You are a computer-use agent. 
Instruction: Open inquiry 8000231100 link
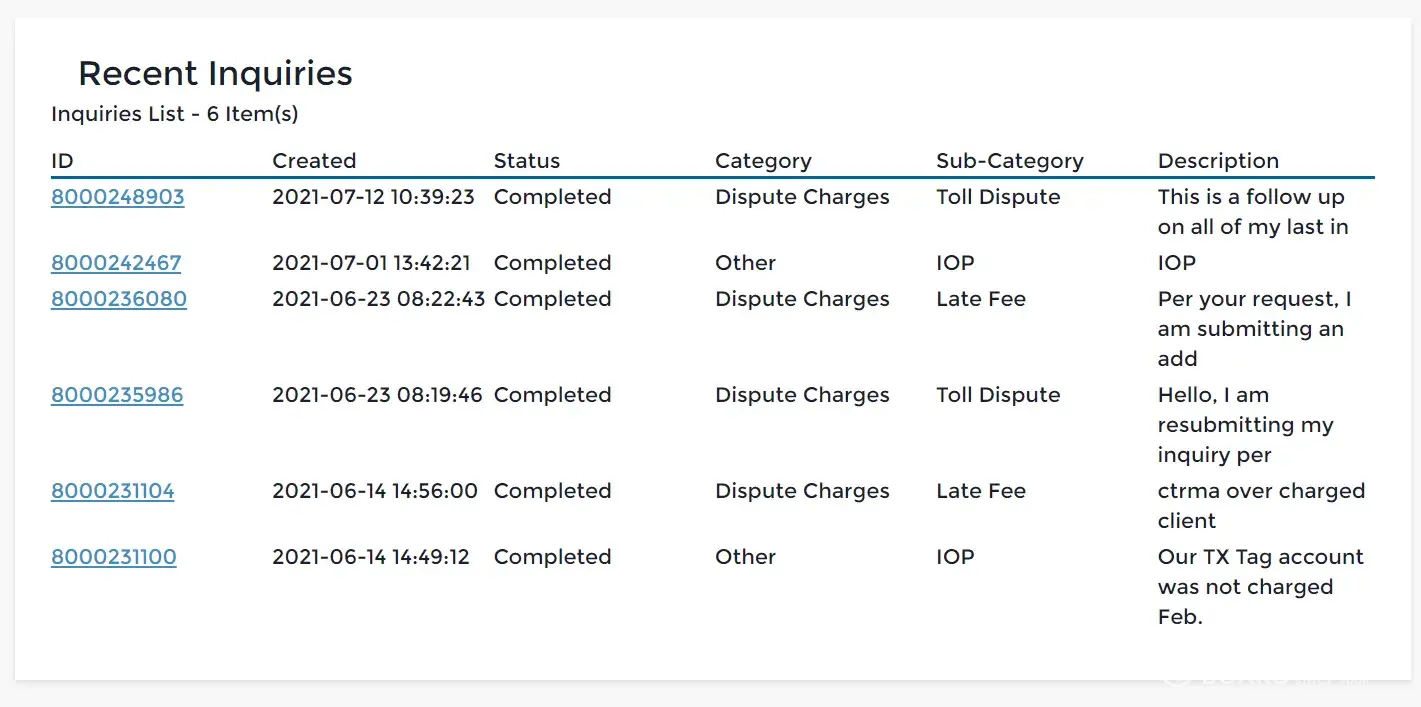click(x=113, y=557)
